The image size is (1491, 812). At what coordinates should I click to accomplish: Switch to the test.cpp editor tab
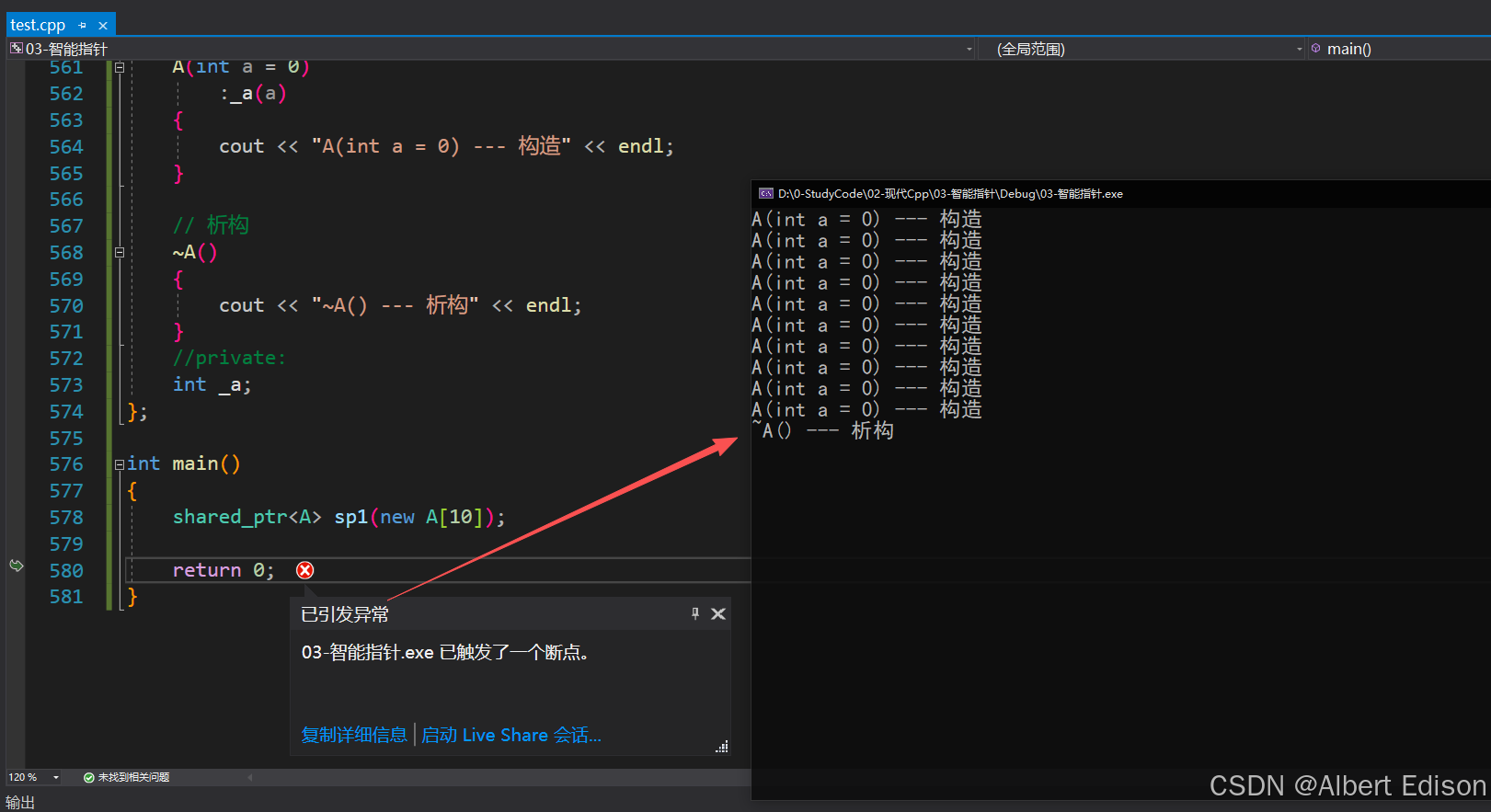[38, 25]
